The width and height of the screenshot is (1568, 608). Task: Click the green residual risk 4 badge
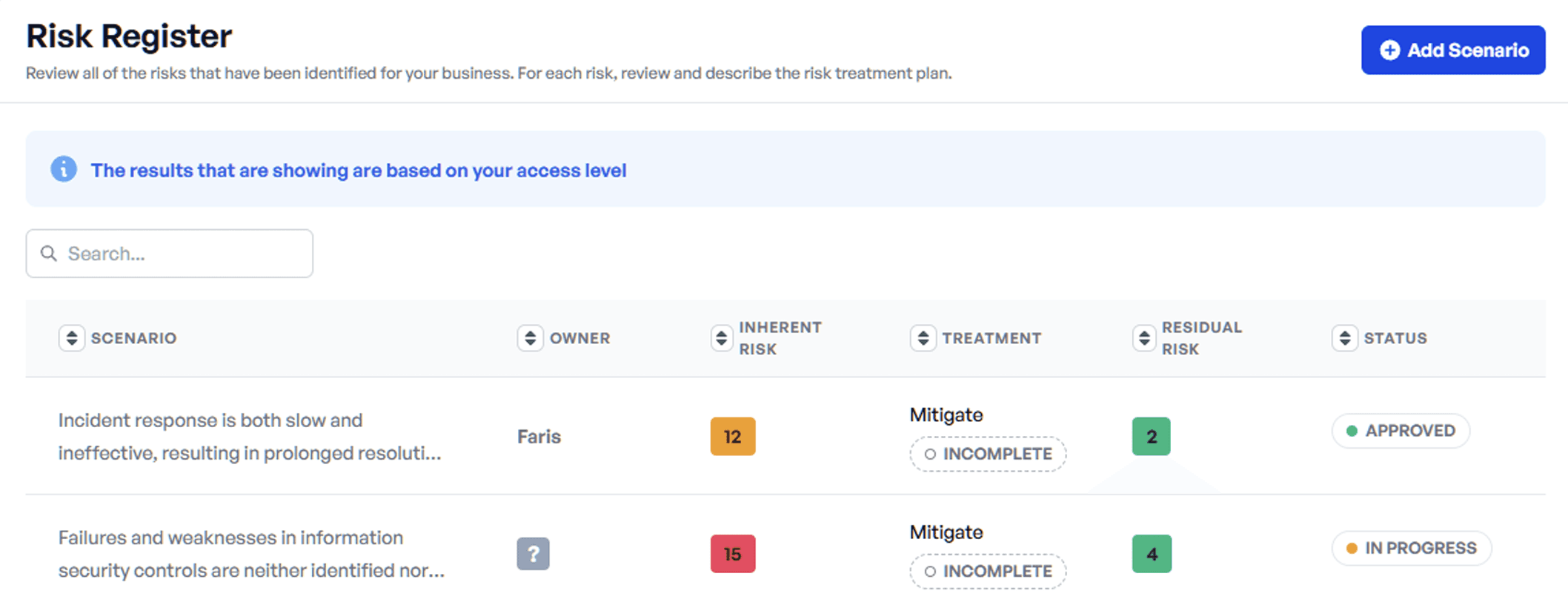(1152, 553)
